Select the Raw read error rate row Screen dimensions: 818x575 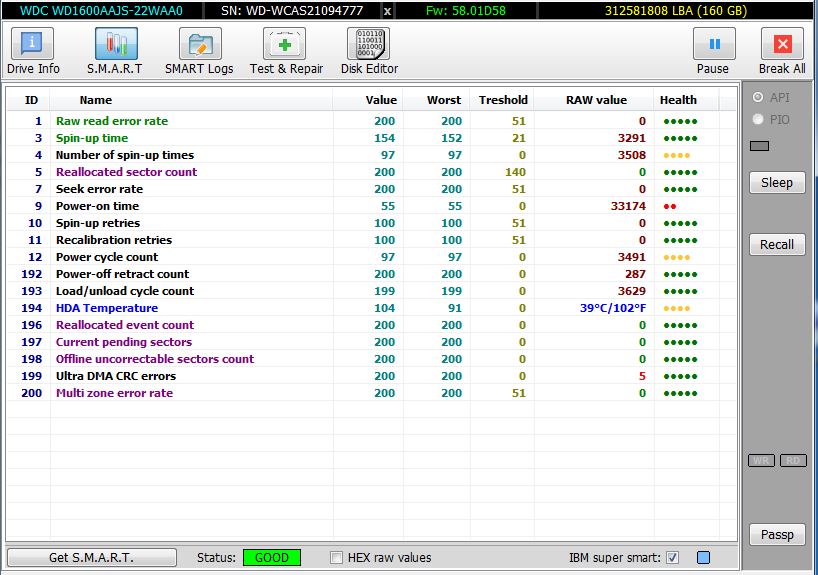[x=372, y=121]
